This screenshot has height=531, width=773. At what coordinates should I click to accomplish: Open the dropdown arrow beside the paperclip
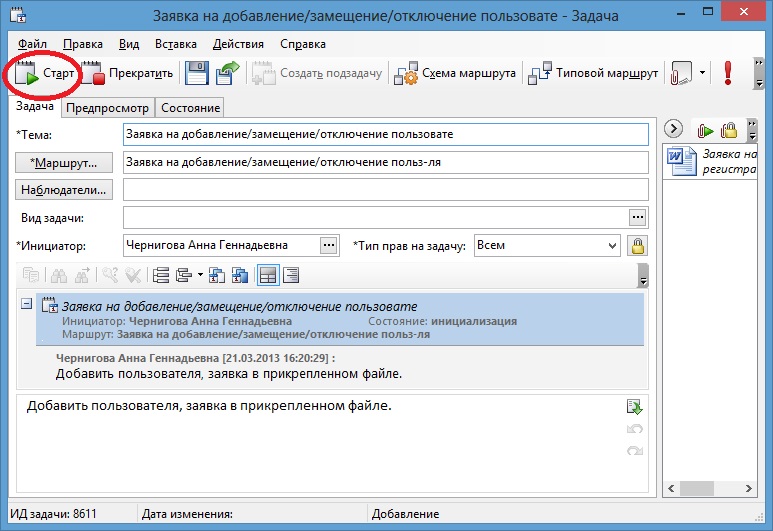tap(702, 73)
